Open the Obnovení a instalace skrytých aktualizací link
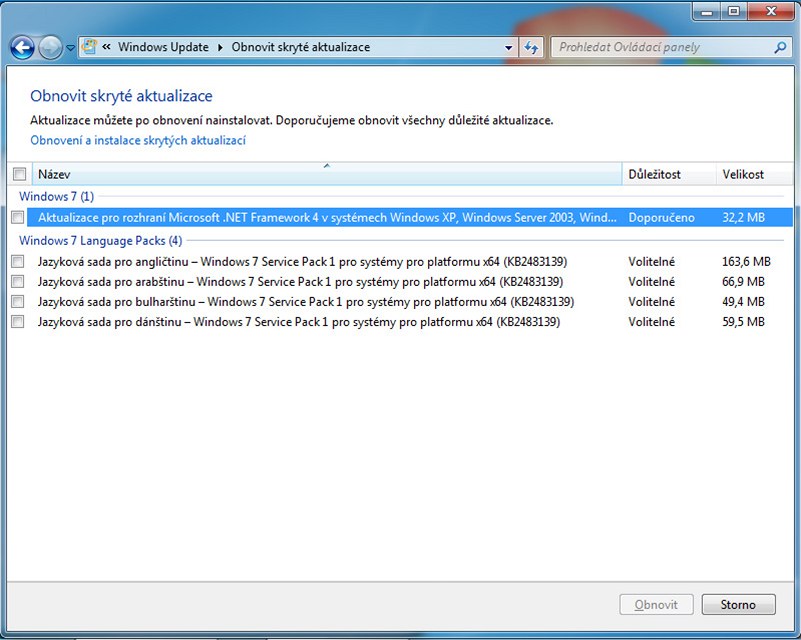Screen dimensions: 801x640 tap(138, 141)
